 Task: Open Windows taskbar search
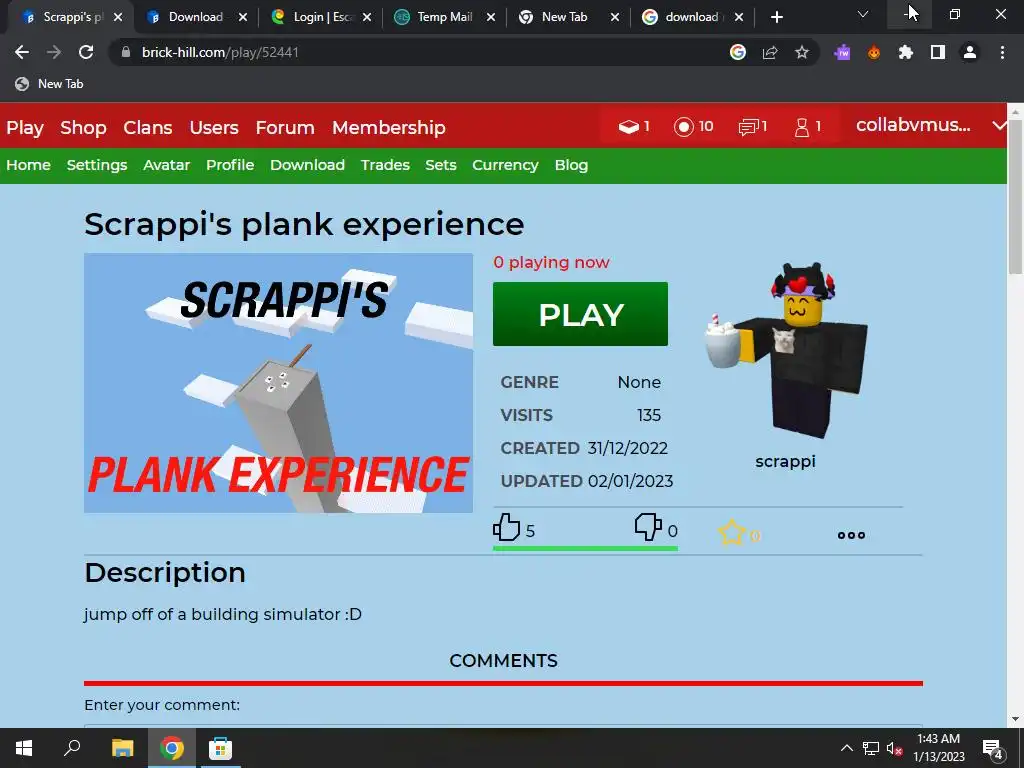point(72,748)
